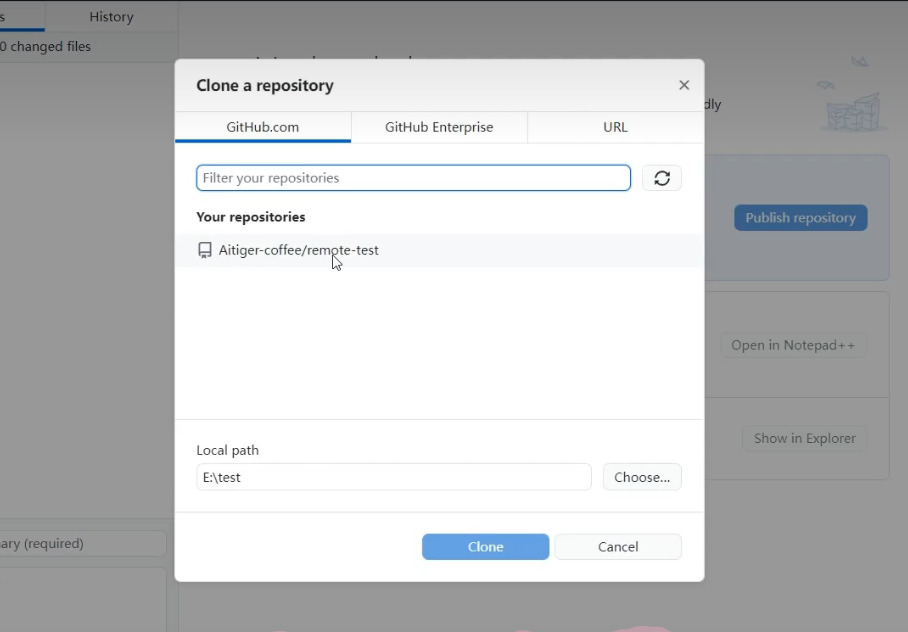
Task: Open the History tab in background window
Action: click(x=111, y=17)
